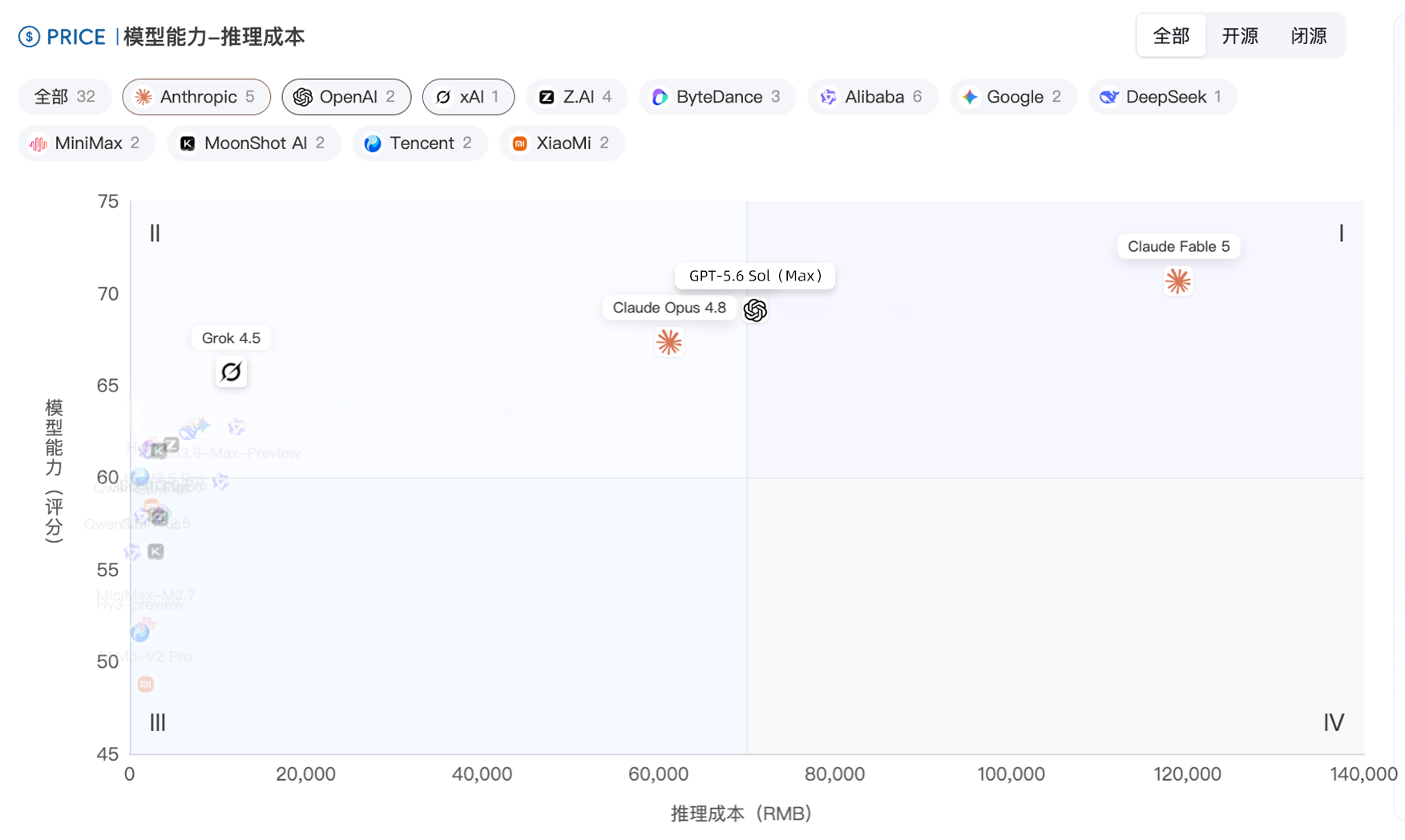The height and width of the screenshot is (840, 1405).
Task: Click the 45 y-axis tick label
Action: (x=107, y=754)
